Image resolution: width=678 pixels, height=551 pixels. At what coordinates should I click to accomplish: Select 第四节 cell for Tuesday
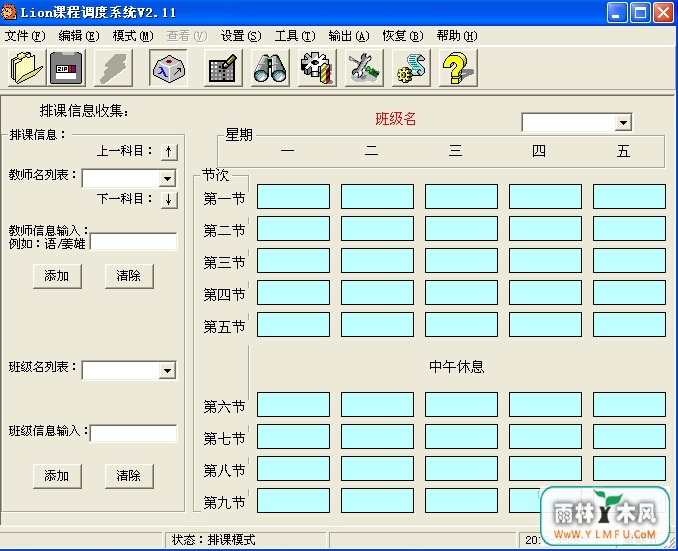377,292
